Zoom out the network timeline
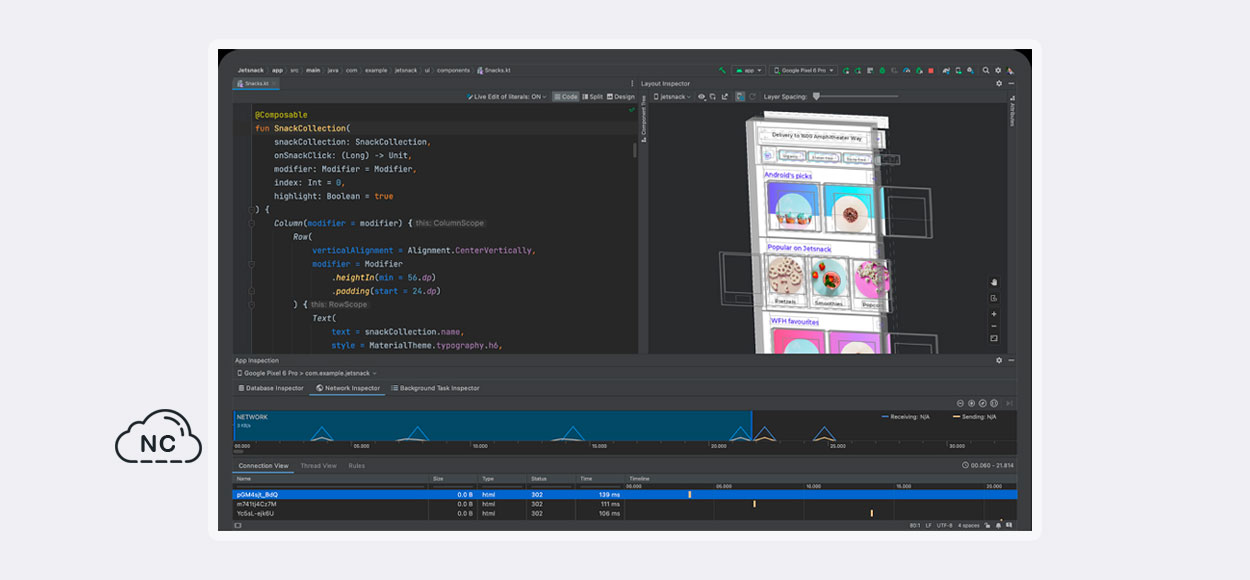Screen dimensions: 1250x580 tap(960, 403)
